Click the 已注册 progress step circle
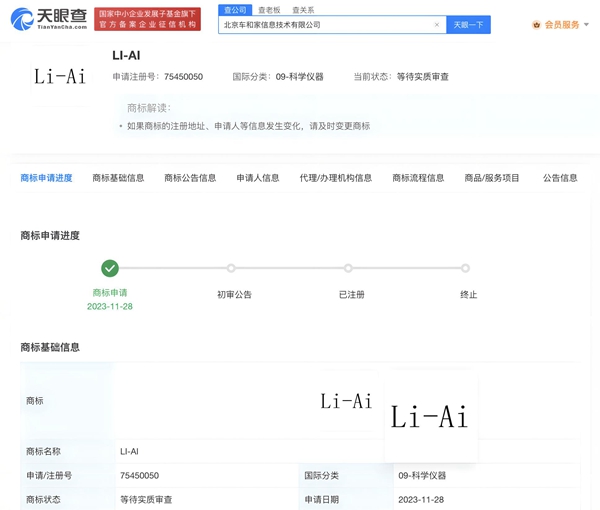 348,268
